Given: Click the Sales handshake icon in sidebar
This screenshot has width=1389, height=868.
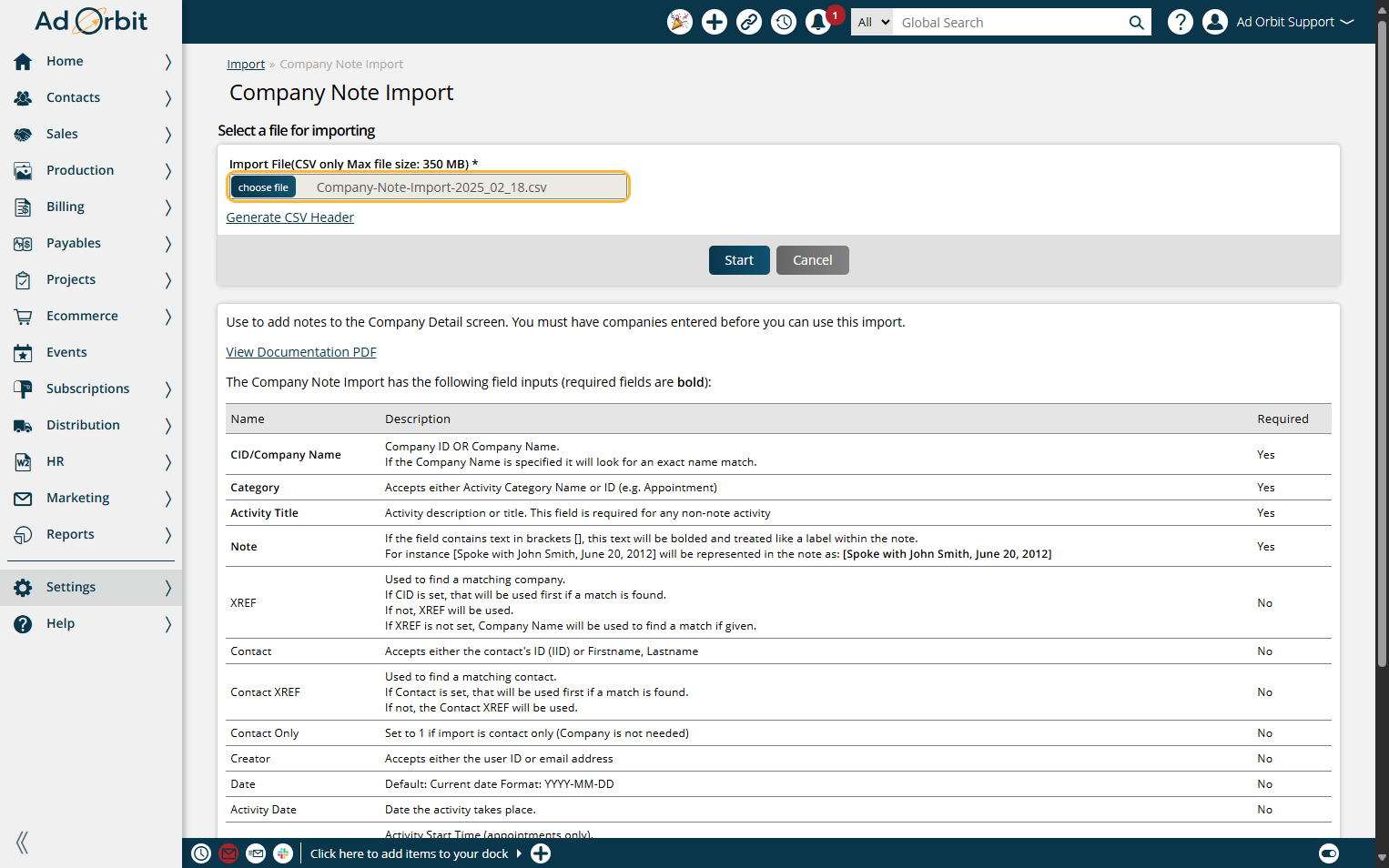Looking at the screenshot, I should 23,134.
